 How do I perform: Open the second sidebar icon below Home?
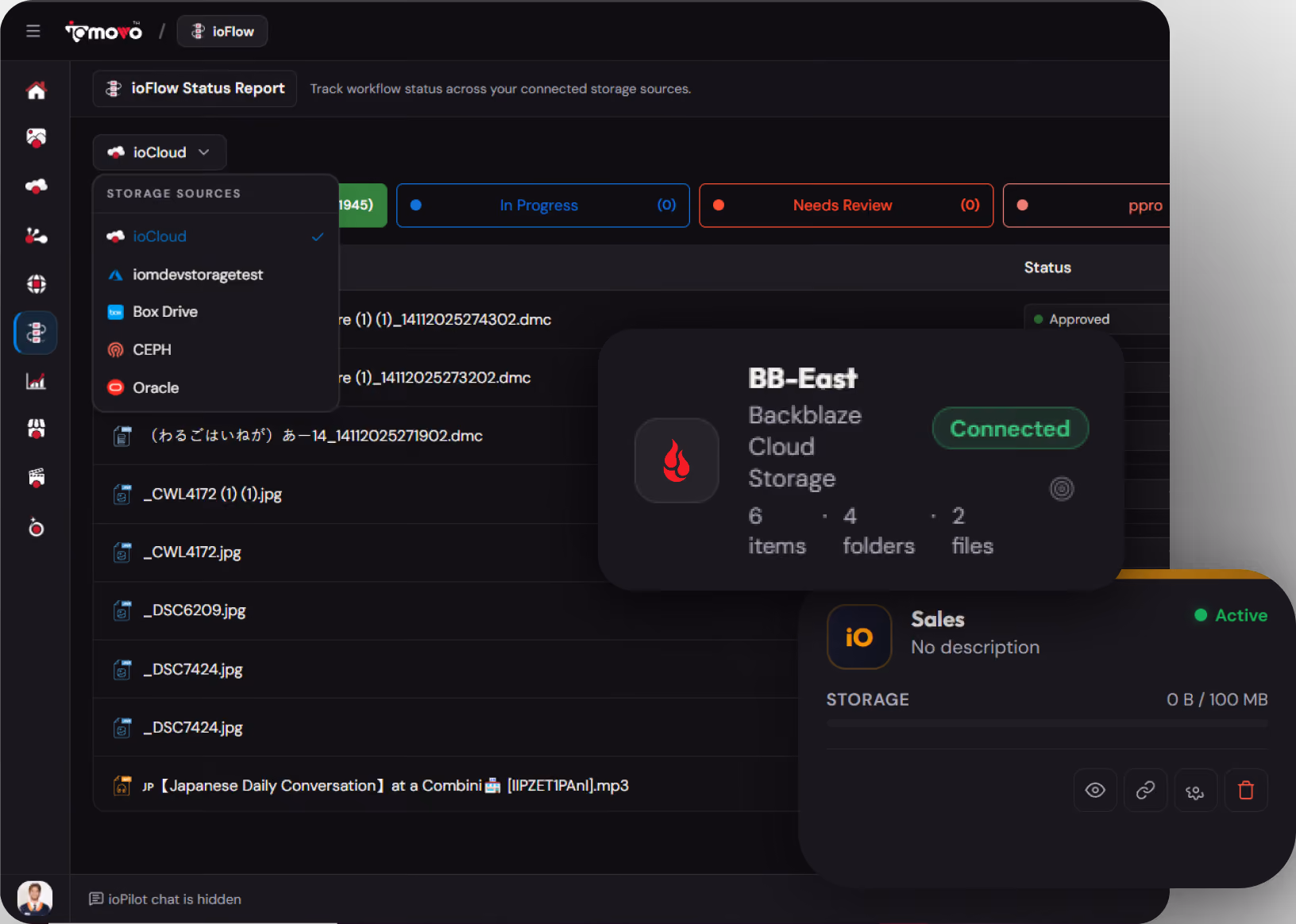pos(36,137)
